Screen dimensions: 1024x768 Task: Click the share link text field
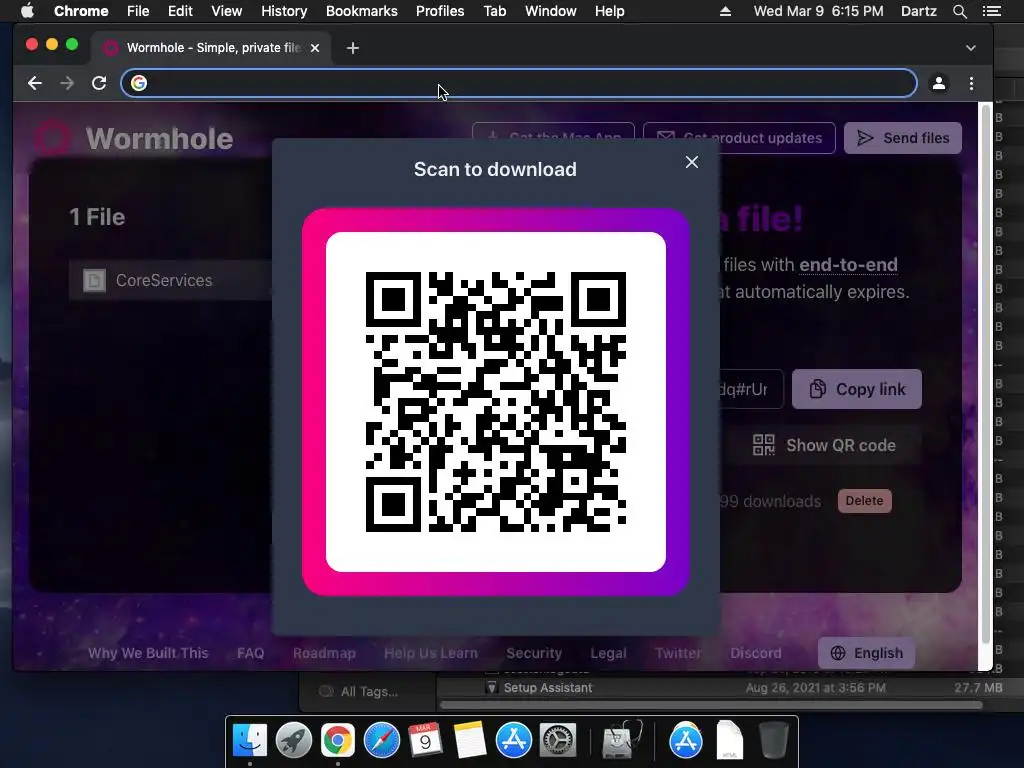pyautogui.click(x=751, y=389)
